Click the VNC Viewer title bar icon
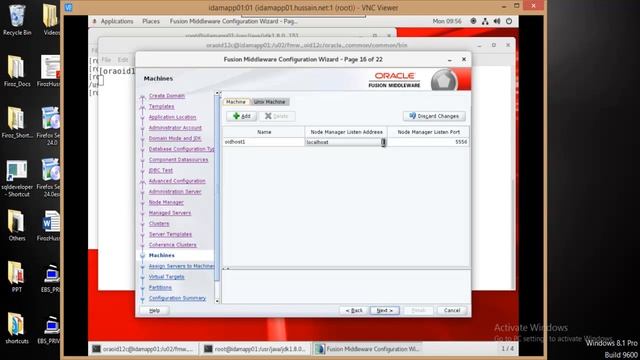Image resolution: width=640 pixels, height=360 pixels. [x=68, y=7]
